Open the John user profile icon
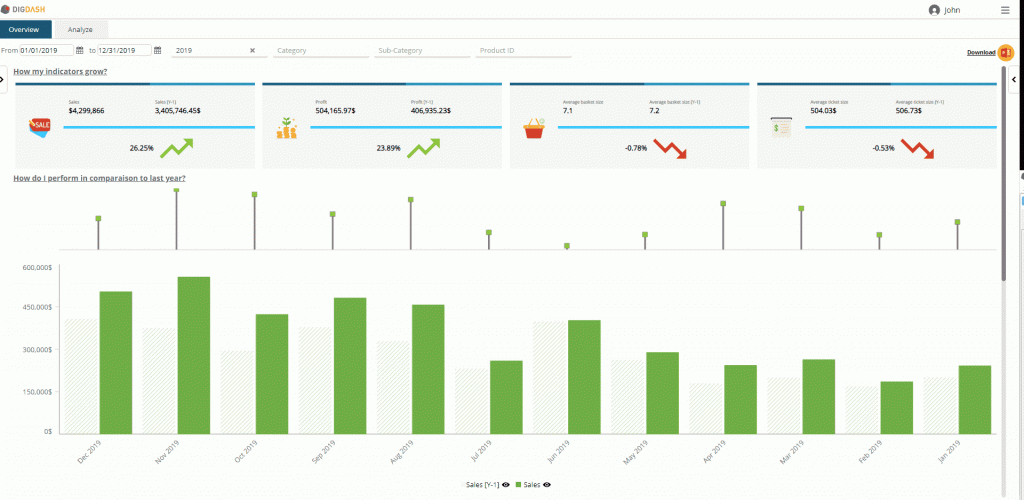The height and width of the screenshot is (500, 1024). point(934,10)
